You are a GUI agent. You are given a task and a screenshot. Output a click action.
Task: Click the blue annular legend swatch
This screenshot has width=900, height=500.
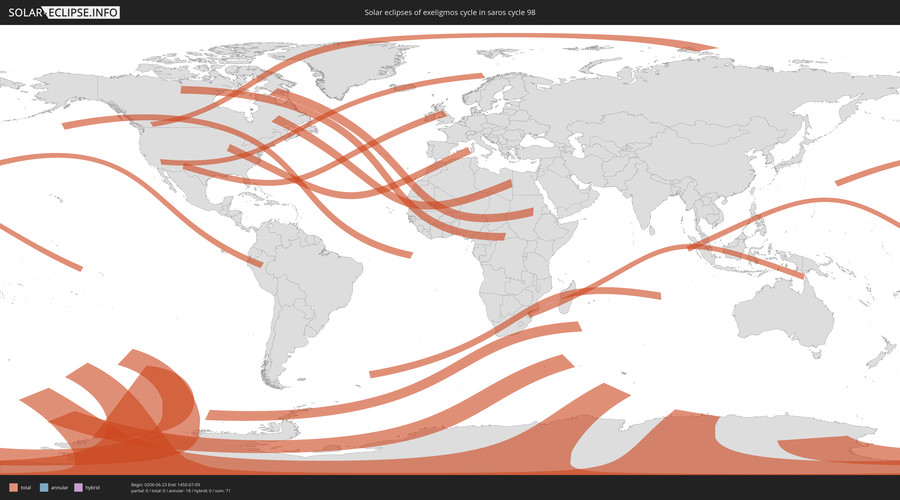(x=45, y=487)
